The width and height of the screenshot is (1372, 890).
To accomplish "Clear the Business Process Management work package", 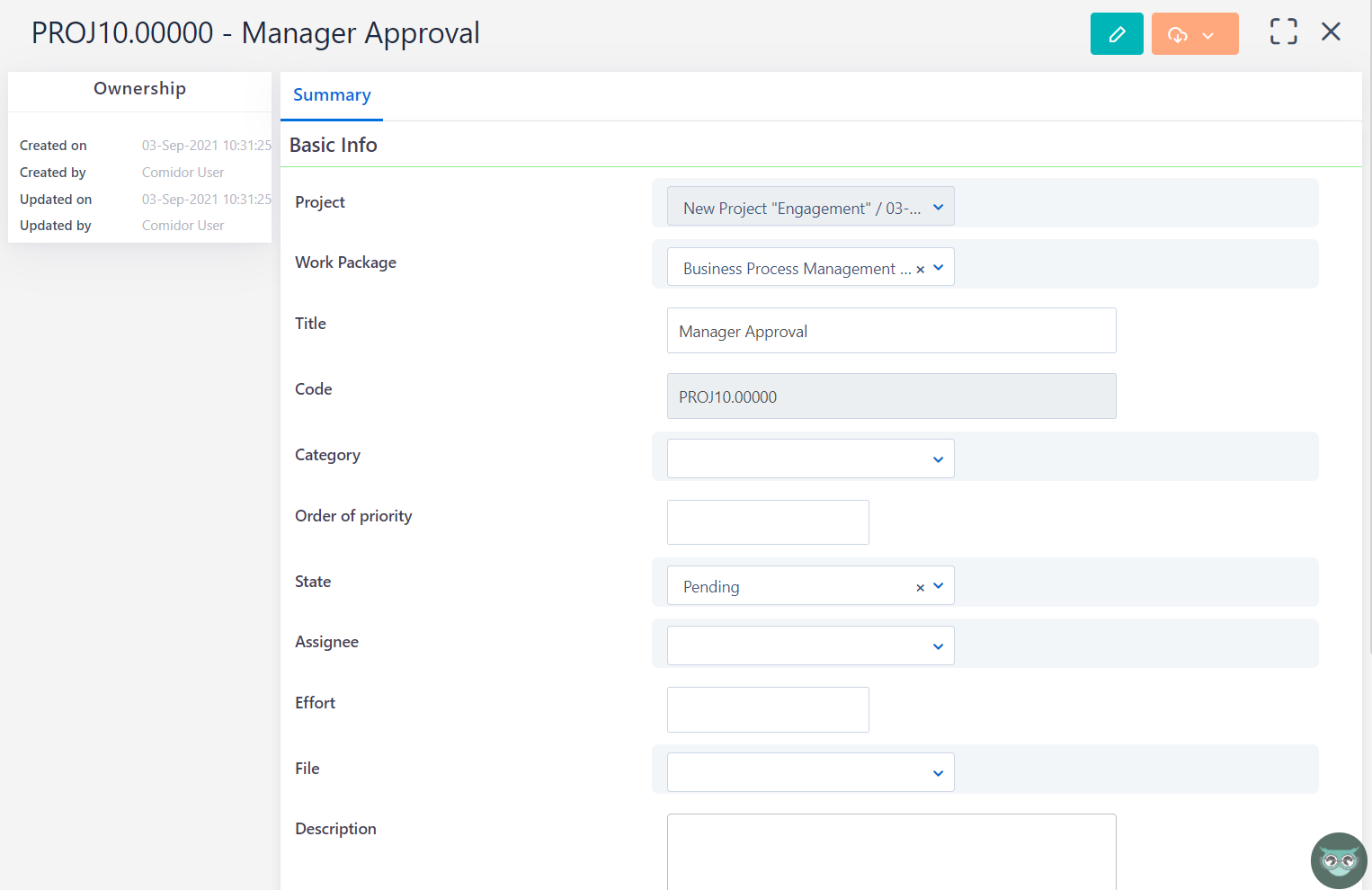I will 920,268.
